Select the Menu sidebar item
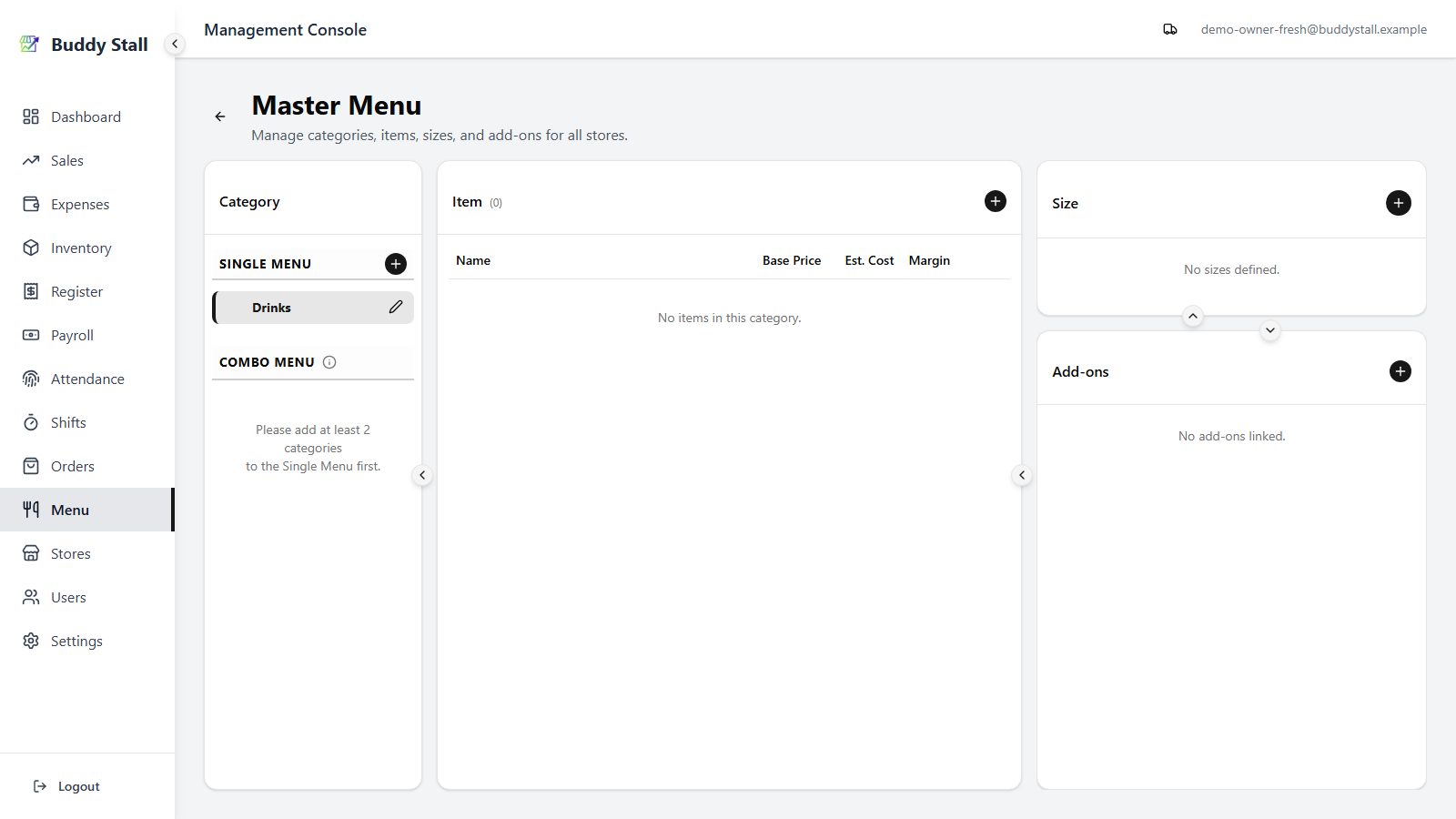The width and height of the screenshot is (1456, 819). pos(86,510)
